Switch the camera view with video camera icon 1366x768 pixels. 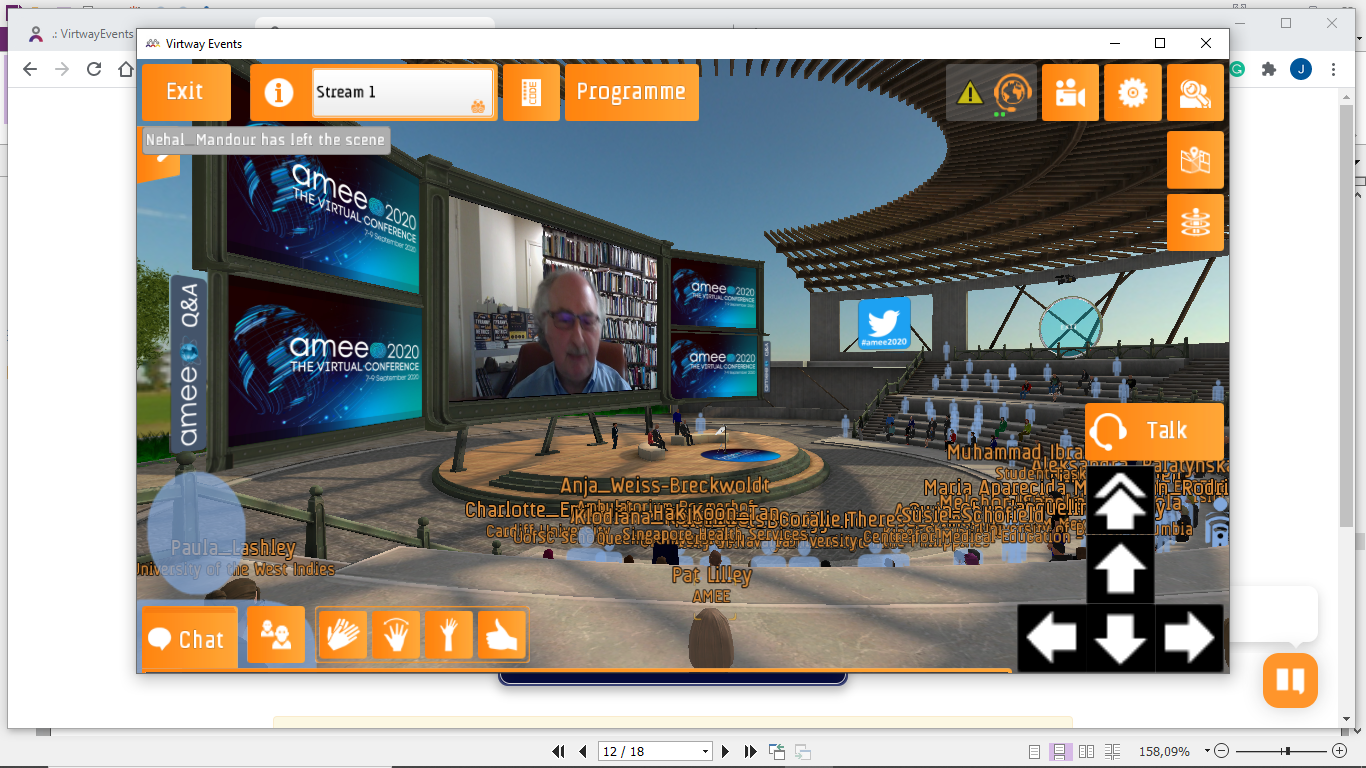(1070, 93)
